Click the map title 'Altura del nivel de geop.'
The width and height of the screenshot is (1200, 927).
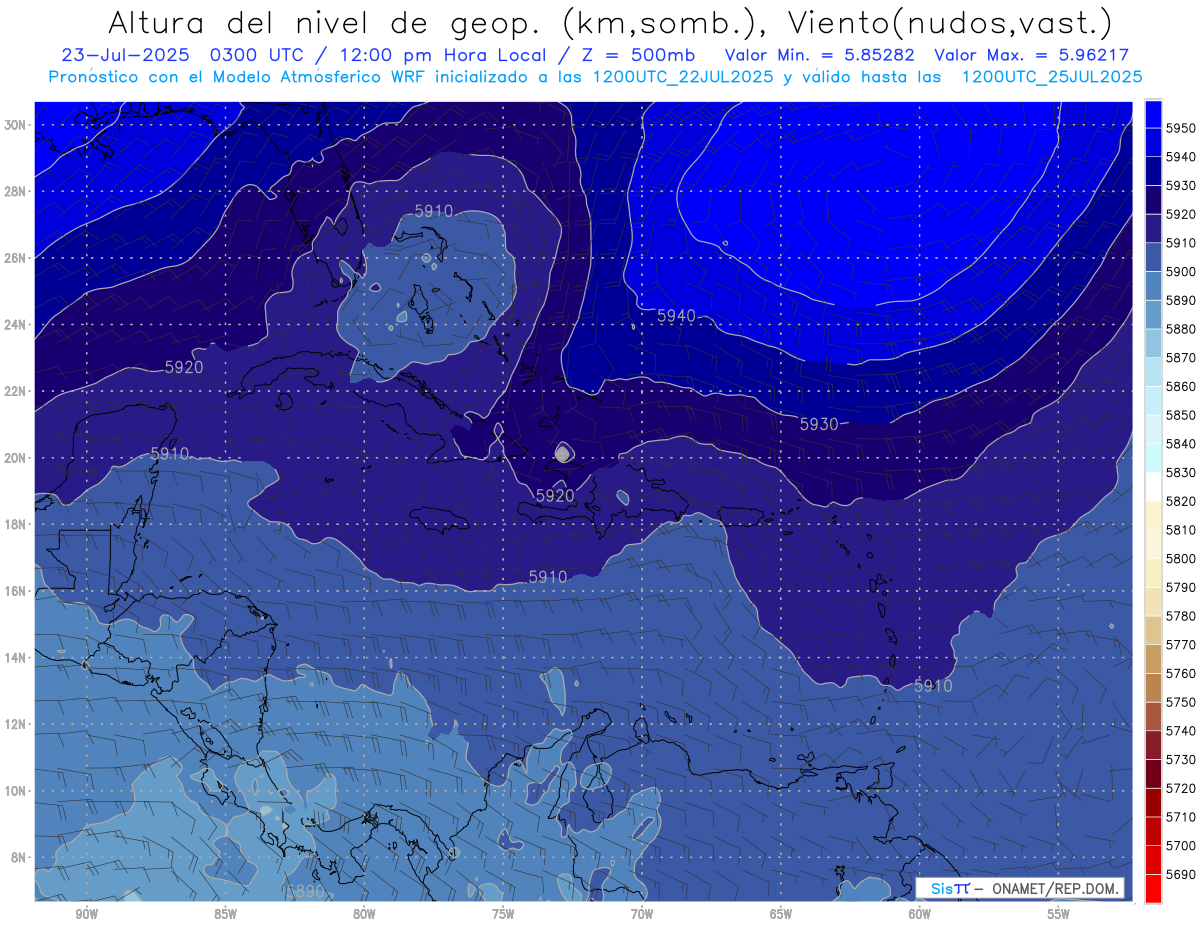[326, 21]
